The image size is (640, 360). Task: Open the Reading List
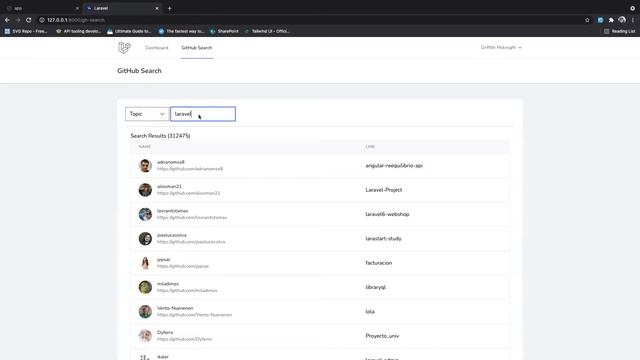click(620, 31)
